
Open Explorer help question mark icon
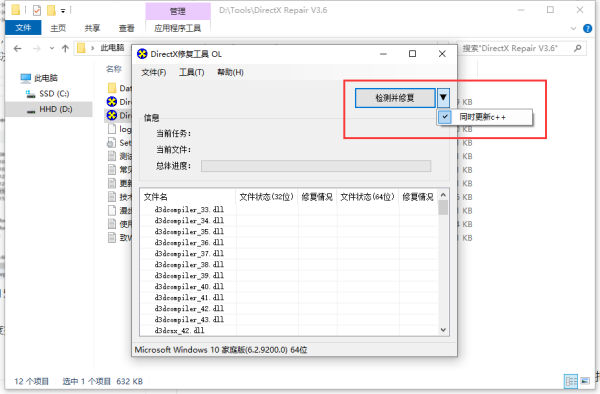[x=587, y=28]
